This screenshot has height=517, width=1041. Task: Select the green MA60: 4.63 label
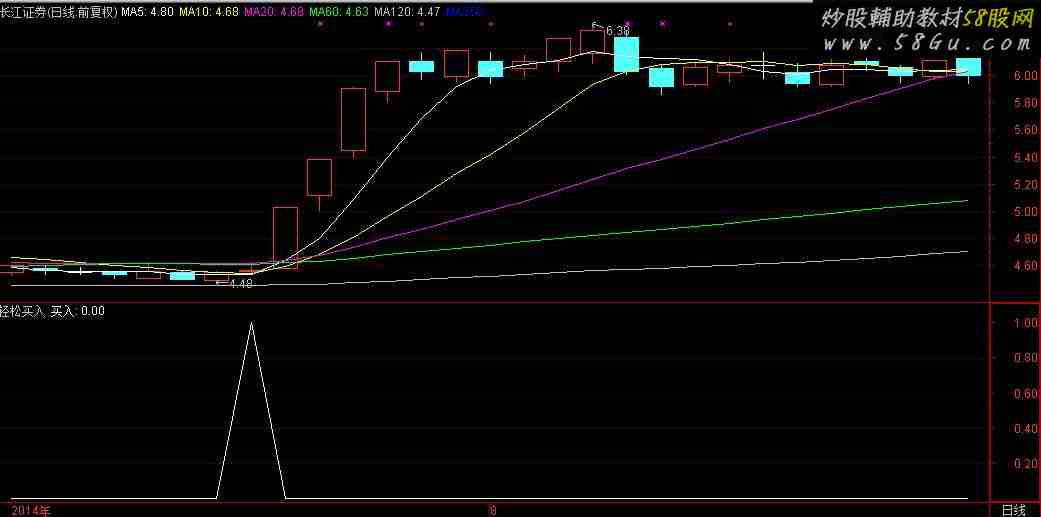(x=339, y=11)
